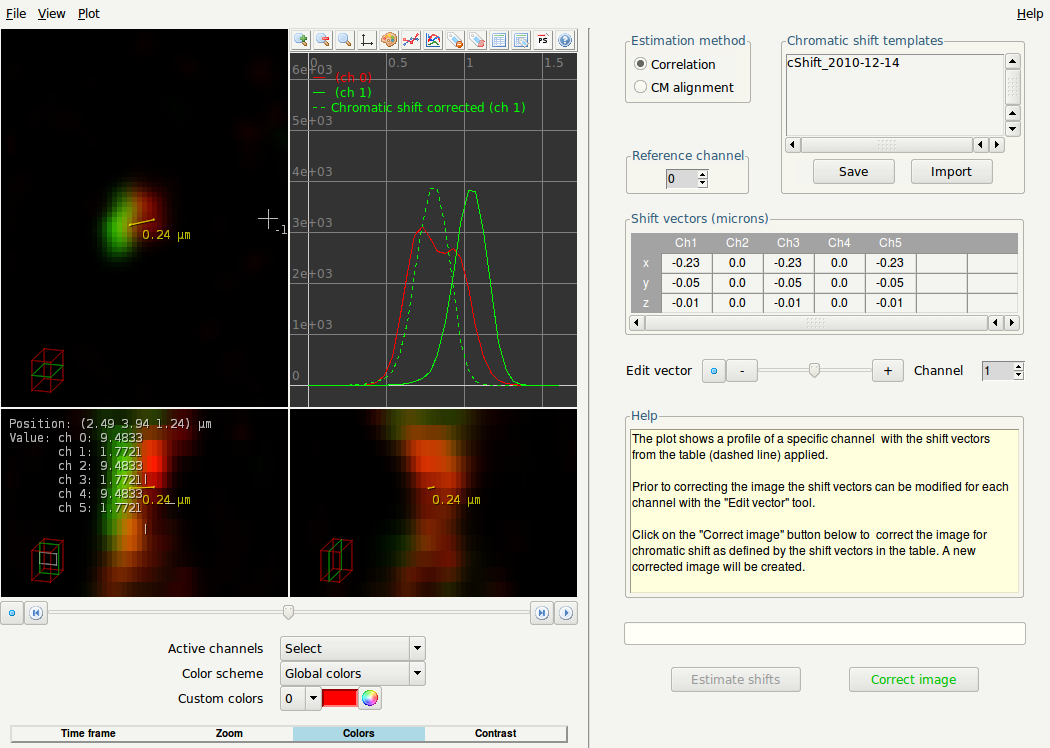Select the Correlation estimation method
1050x748 pixels.
[x=641, y=64]
